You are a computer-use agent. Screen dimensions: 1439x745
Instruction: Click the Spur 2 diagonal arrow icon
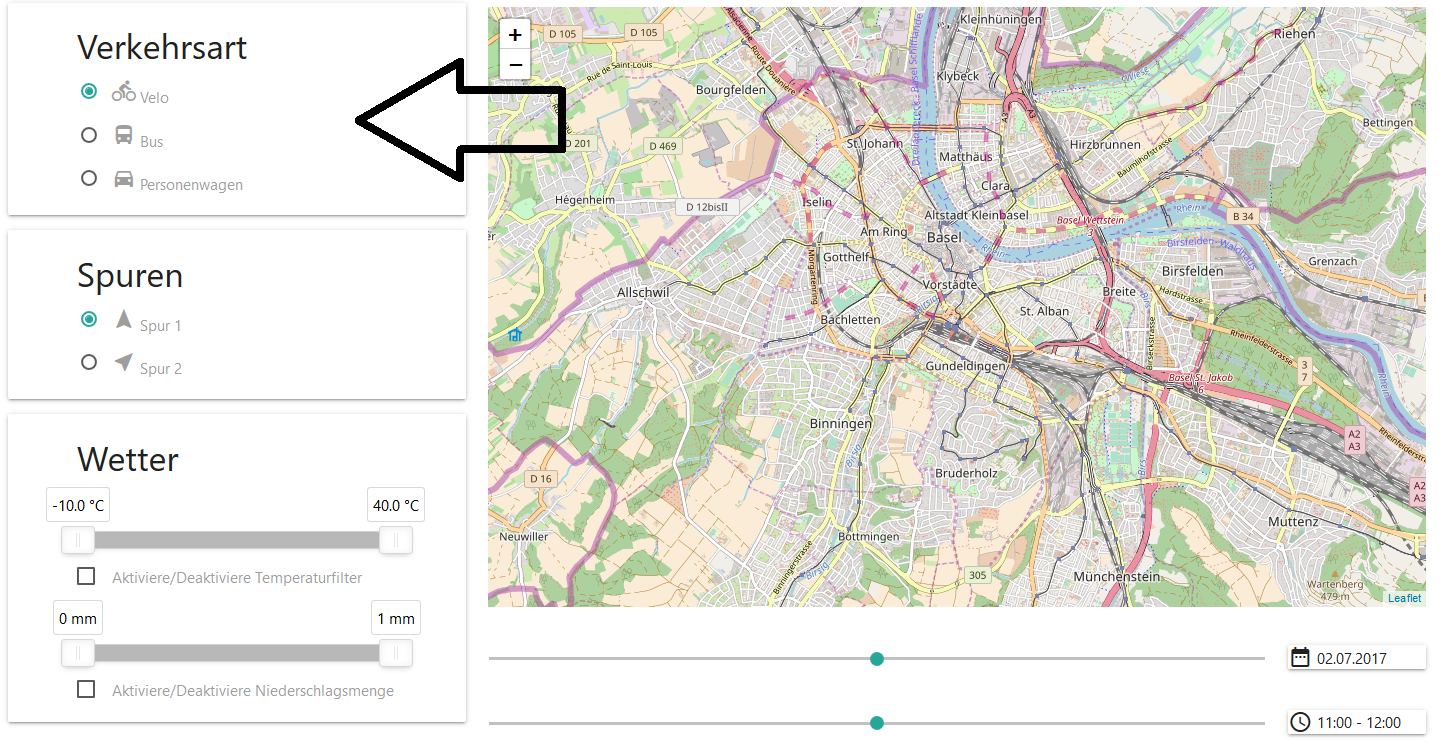point(124,362)
